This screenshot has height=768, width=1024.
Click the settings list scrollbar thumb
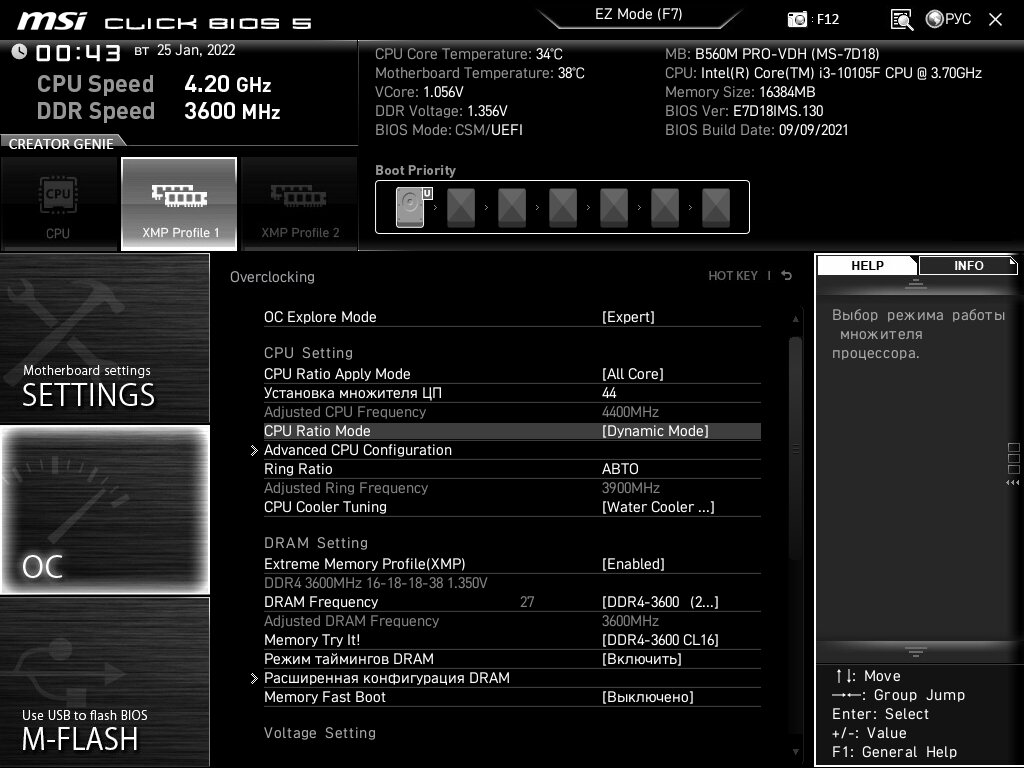[x=795, y=448]
